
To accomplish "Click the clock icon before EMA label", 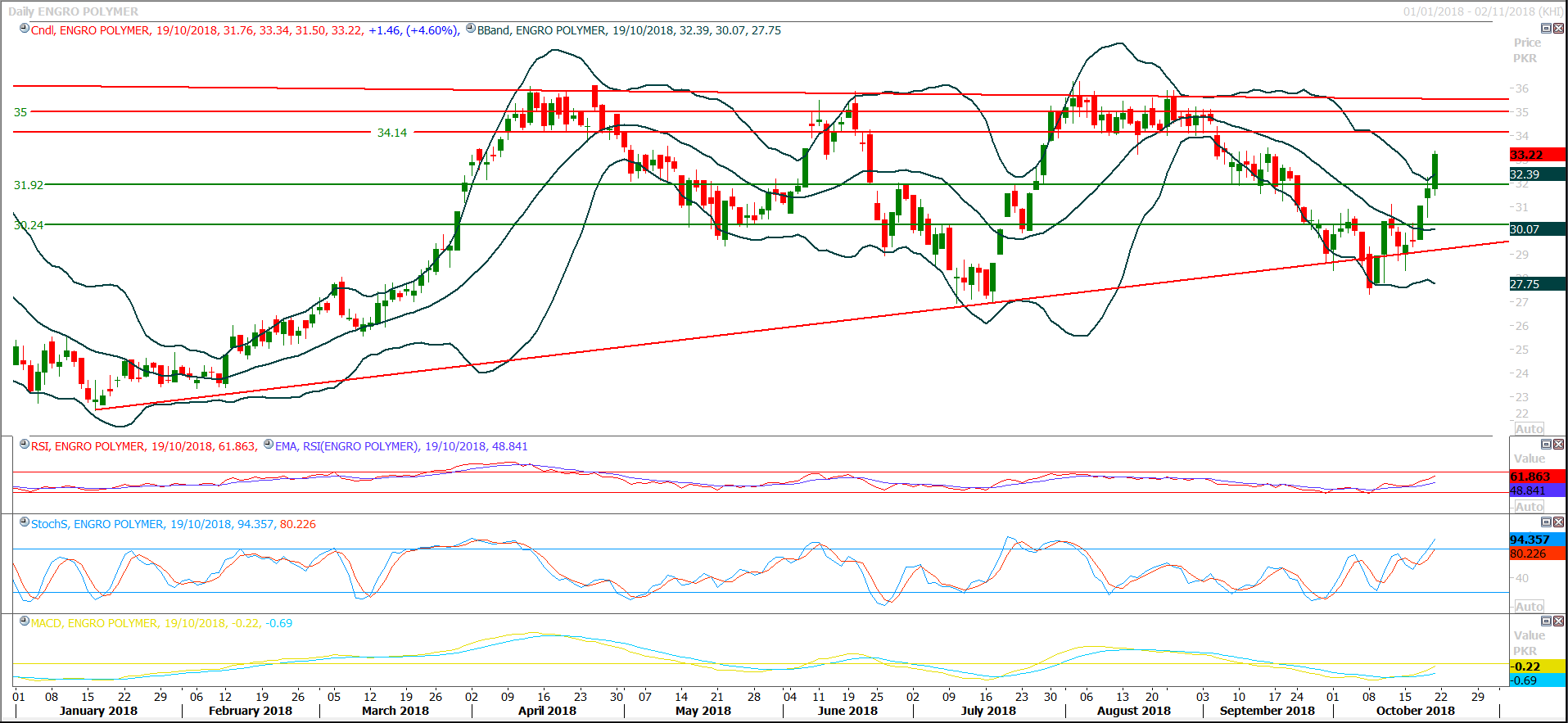I will point(269,445).
